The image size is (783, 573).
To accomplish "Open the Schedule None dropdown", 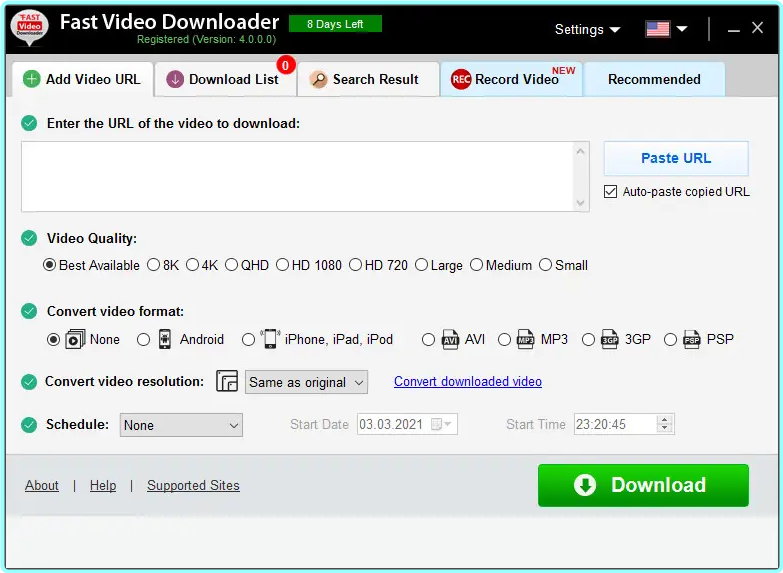I will tap(181, 425).
